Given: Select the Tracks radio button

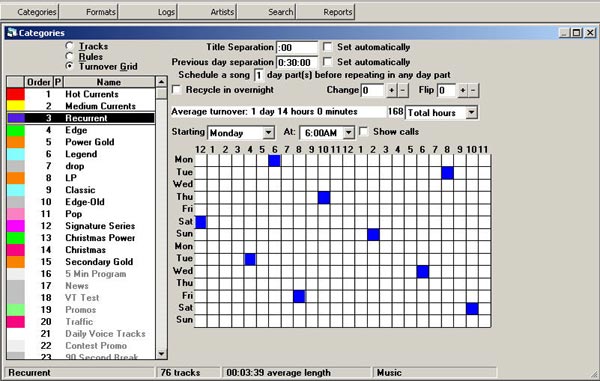Looking at the screenshot, I should point(69,46).
